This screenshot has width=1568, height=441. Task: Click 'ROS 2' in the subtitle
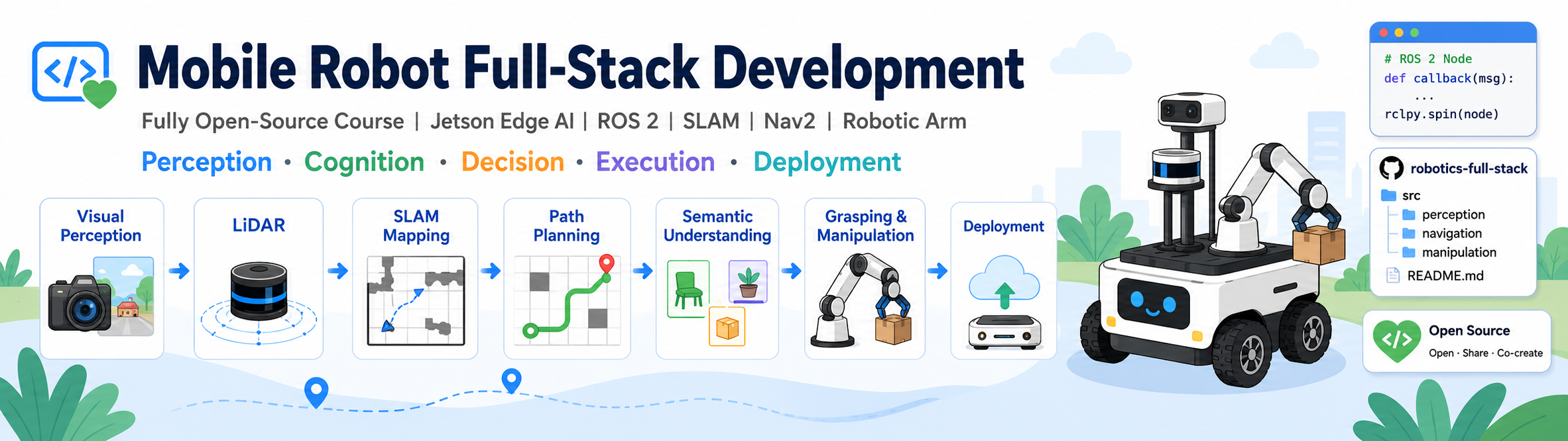628,121
